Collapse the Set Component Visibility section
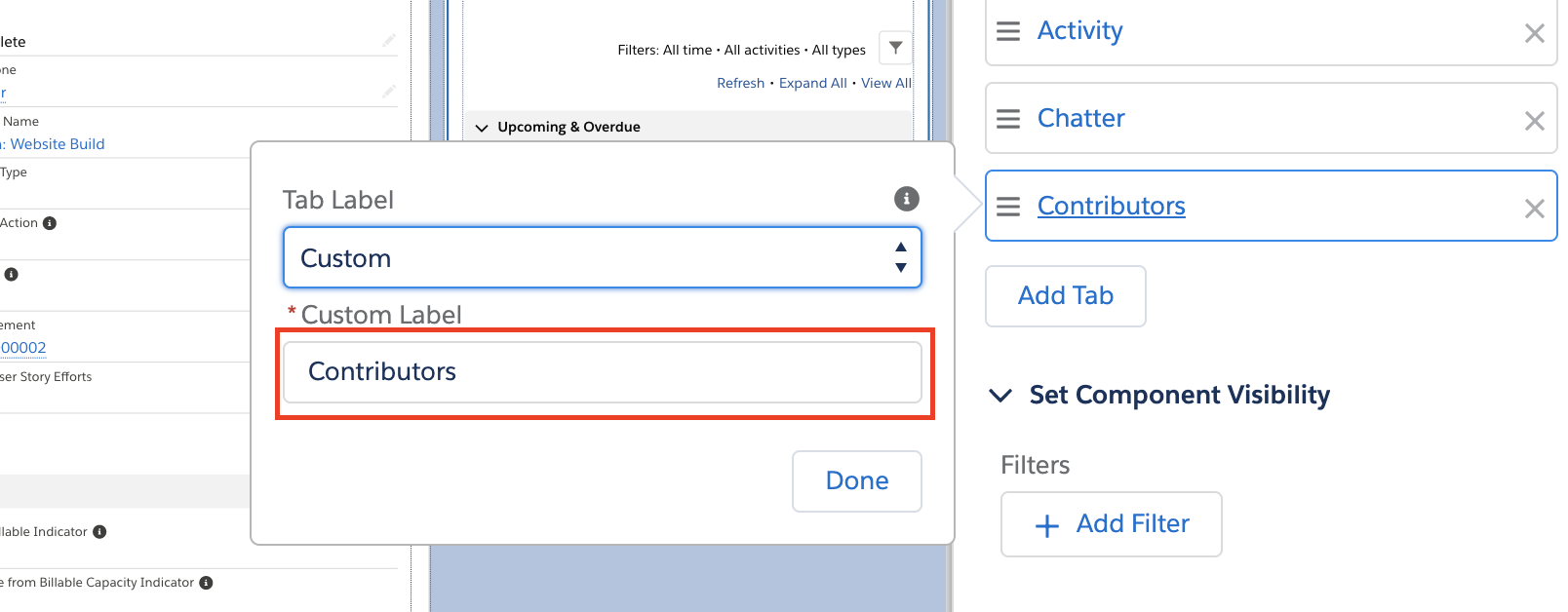The image size is (1568, 612). [x=1000, y=395]
